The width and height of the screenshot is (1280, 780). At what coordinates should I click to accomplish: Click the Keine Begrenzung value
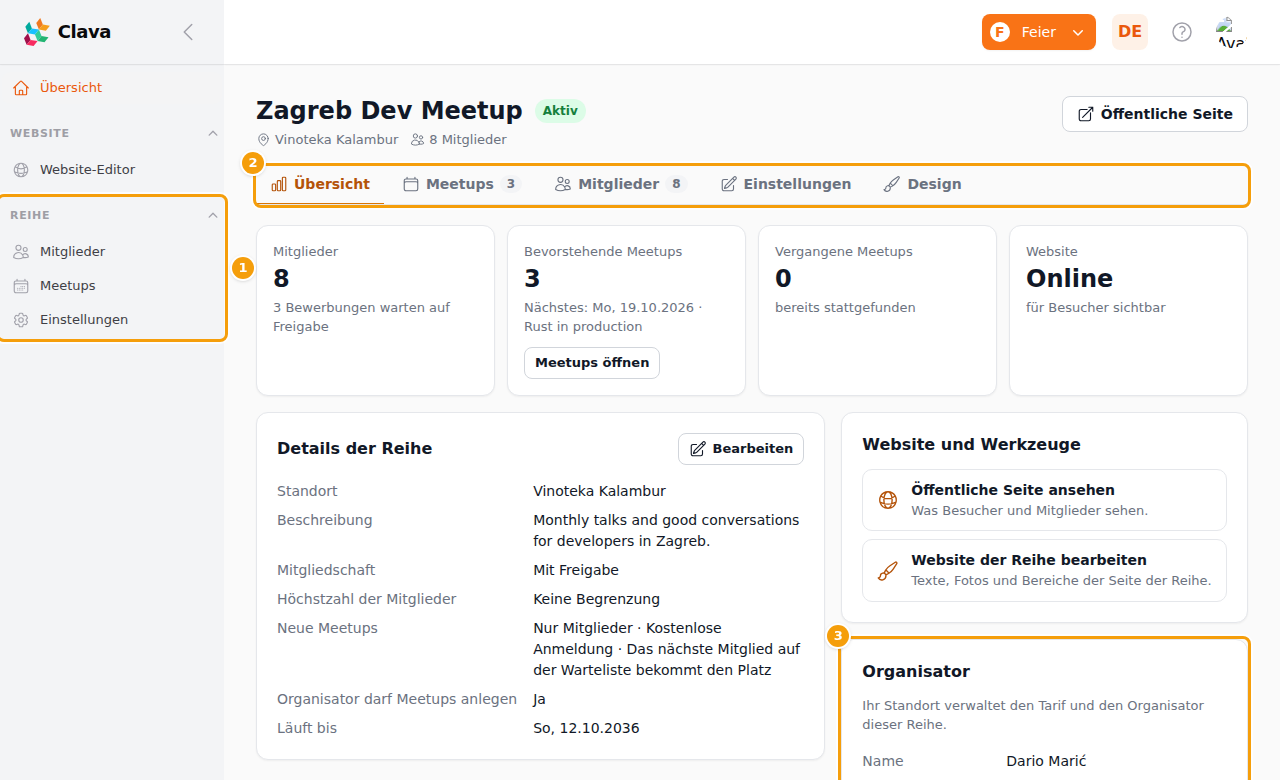pyautogui.click(x=597, y=599)
